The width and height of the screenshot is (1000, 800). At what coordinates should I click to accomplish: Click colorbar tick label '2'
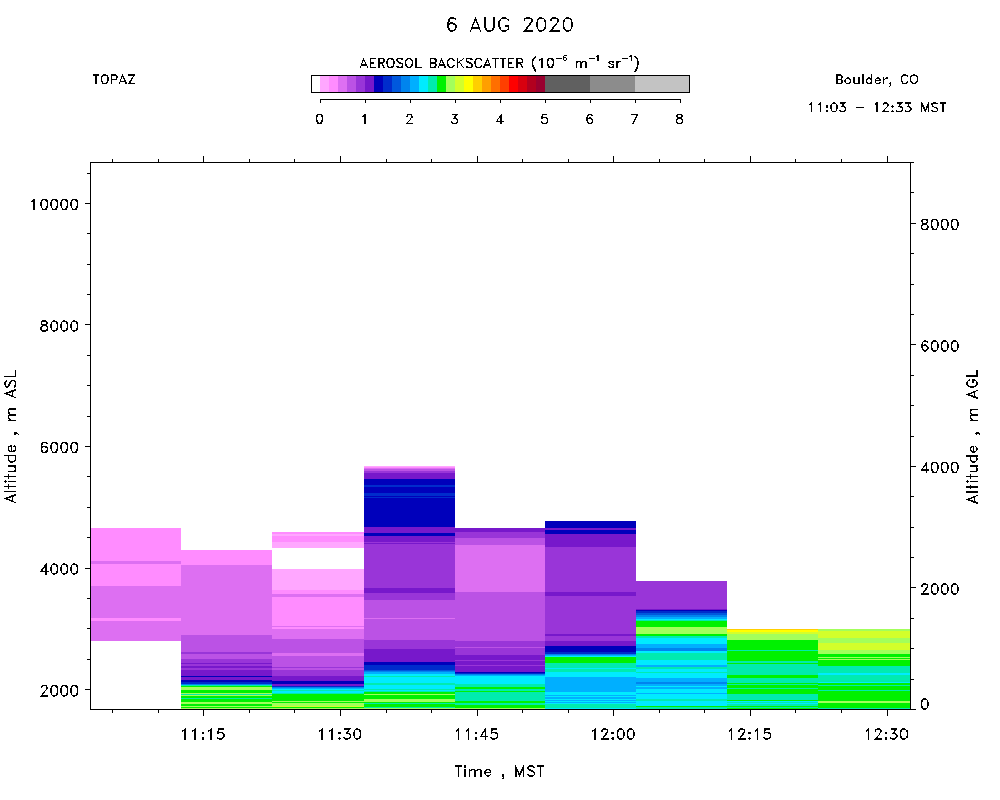point(409,119)
